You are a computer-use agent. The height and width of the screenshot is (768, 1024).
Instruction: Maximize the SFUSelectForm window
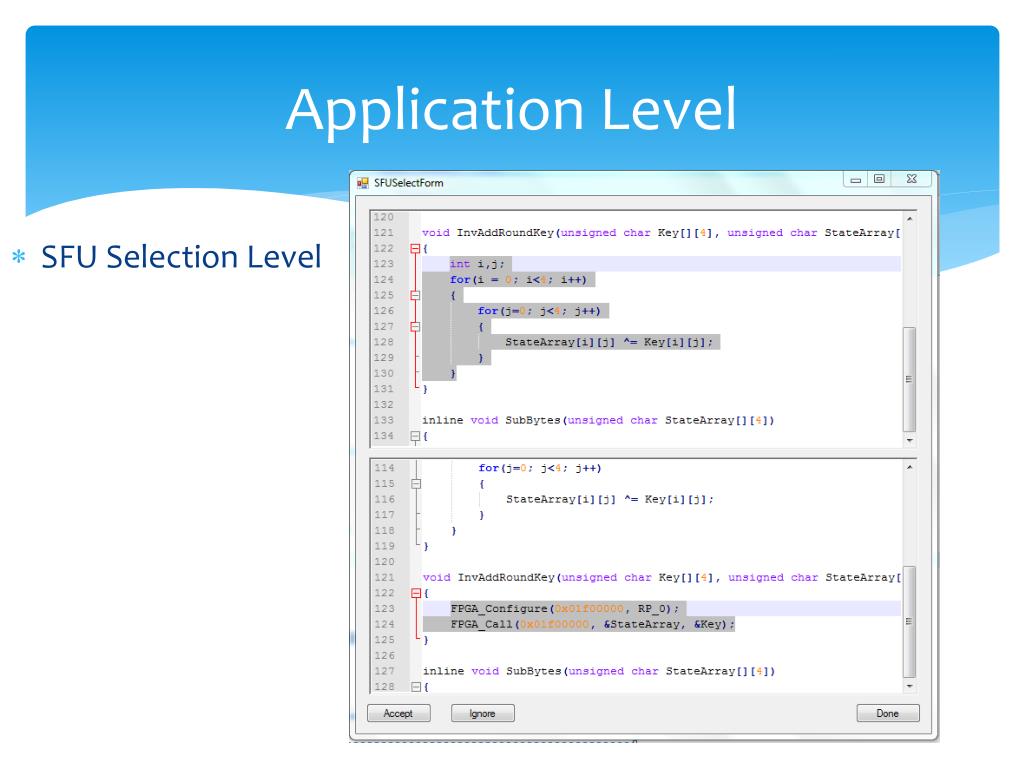coord(879,179)
